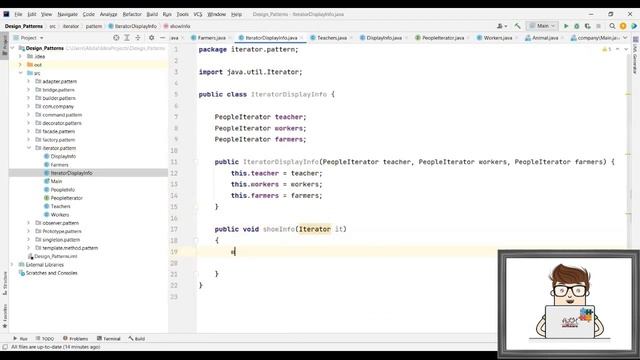This screenshot has width=640, height=360.
Task: Click the Debug bug icon in the toolbar
Action: [577, 26]
